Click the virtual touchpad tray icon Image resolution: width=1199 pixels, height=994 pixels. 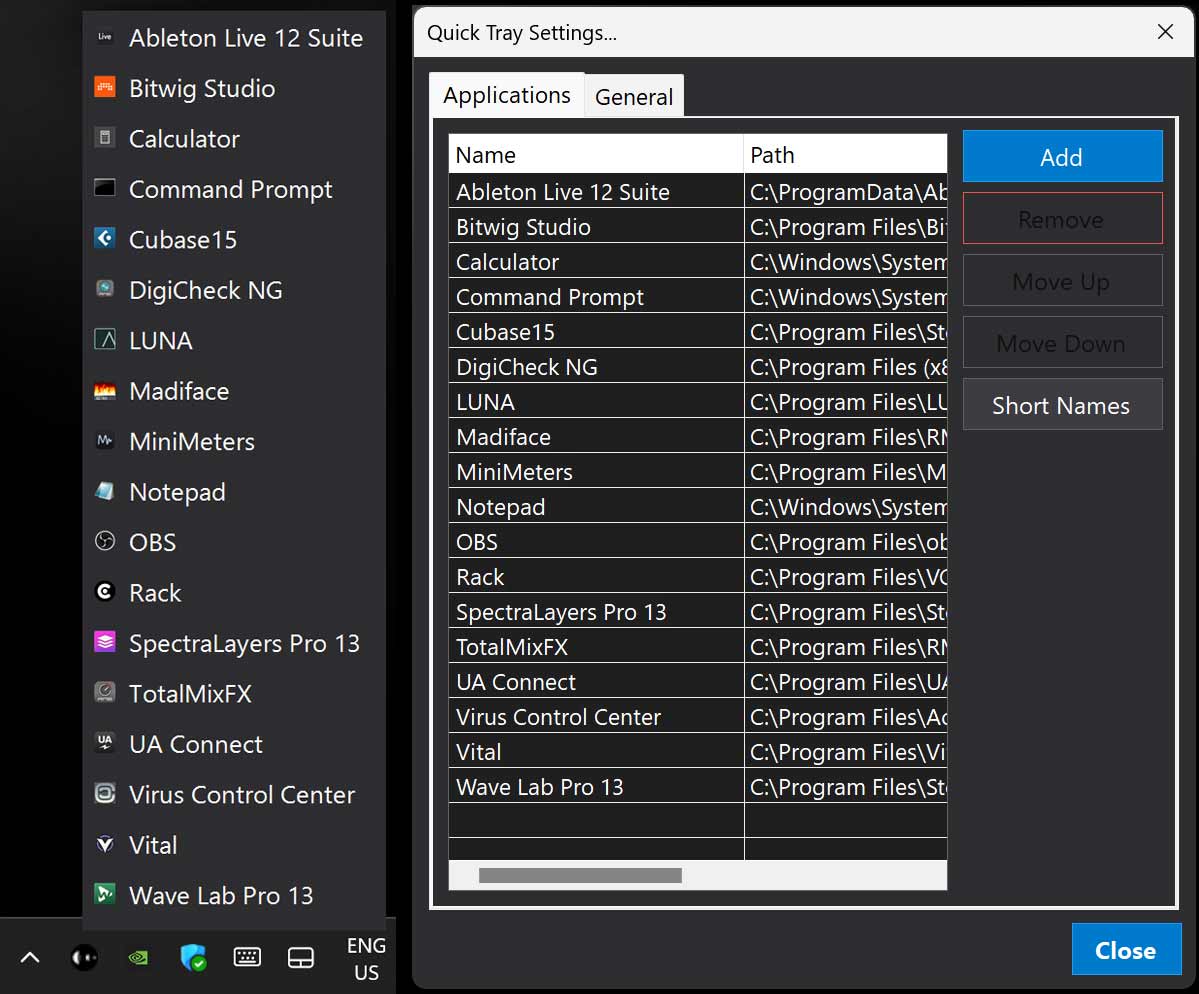tap(301, 957)
